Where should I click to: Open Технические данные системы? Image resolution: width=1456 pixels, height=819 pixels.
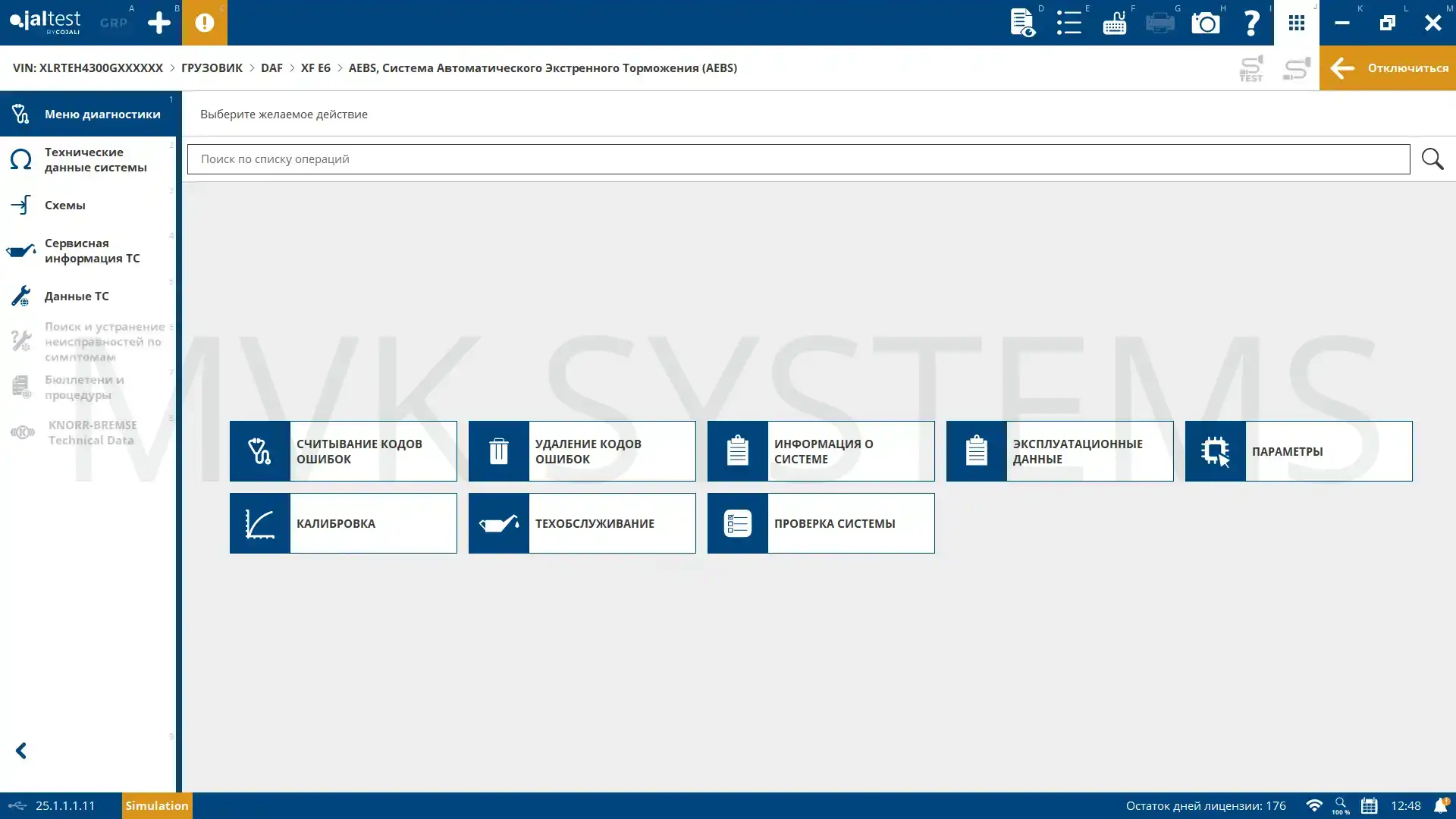pos(88,159)
